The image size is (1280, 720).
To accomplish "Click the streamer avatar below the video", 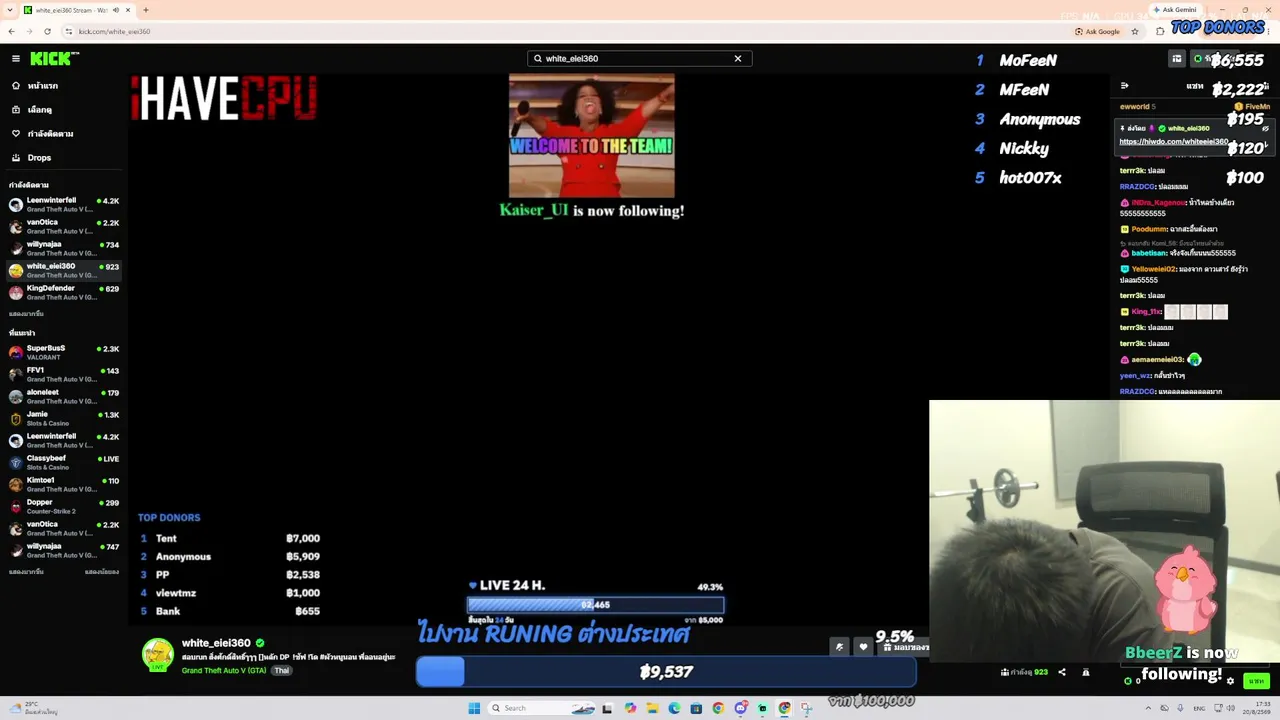I will 157,654.
